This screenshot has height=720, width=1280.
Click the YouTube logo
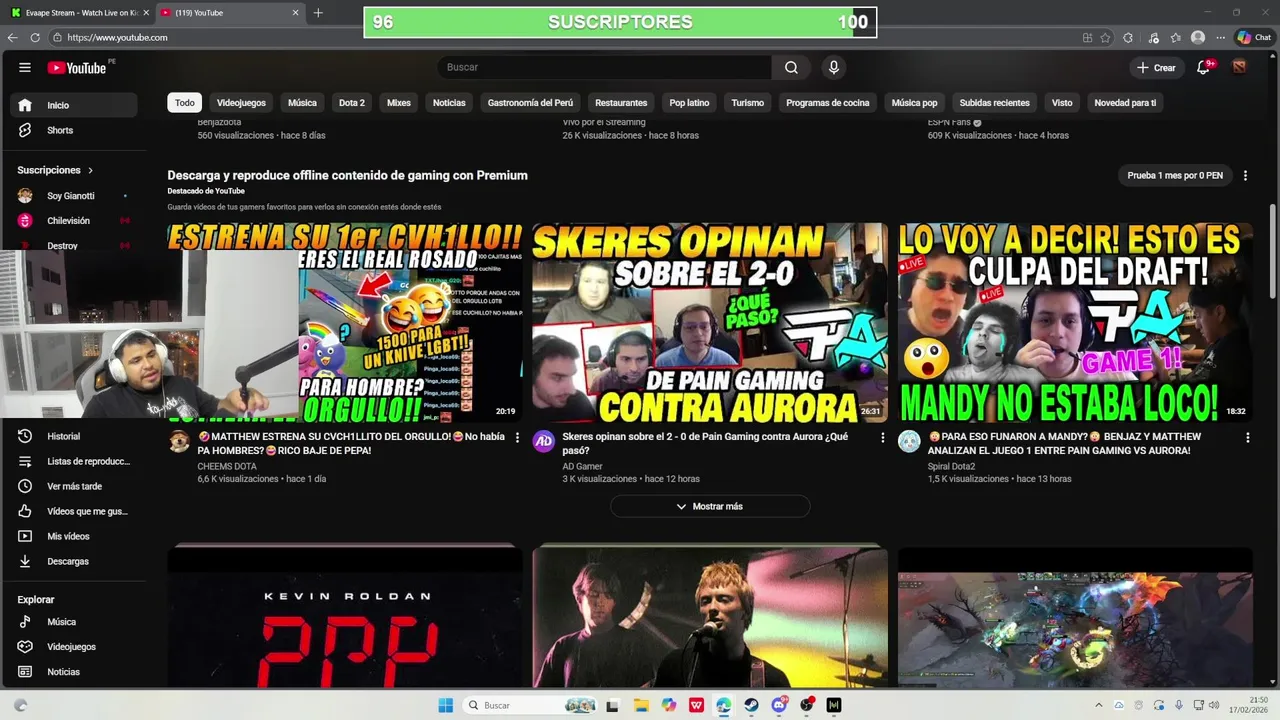tap(77, 67)
